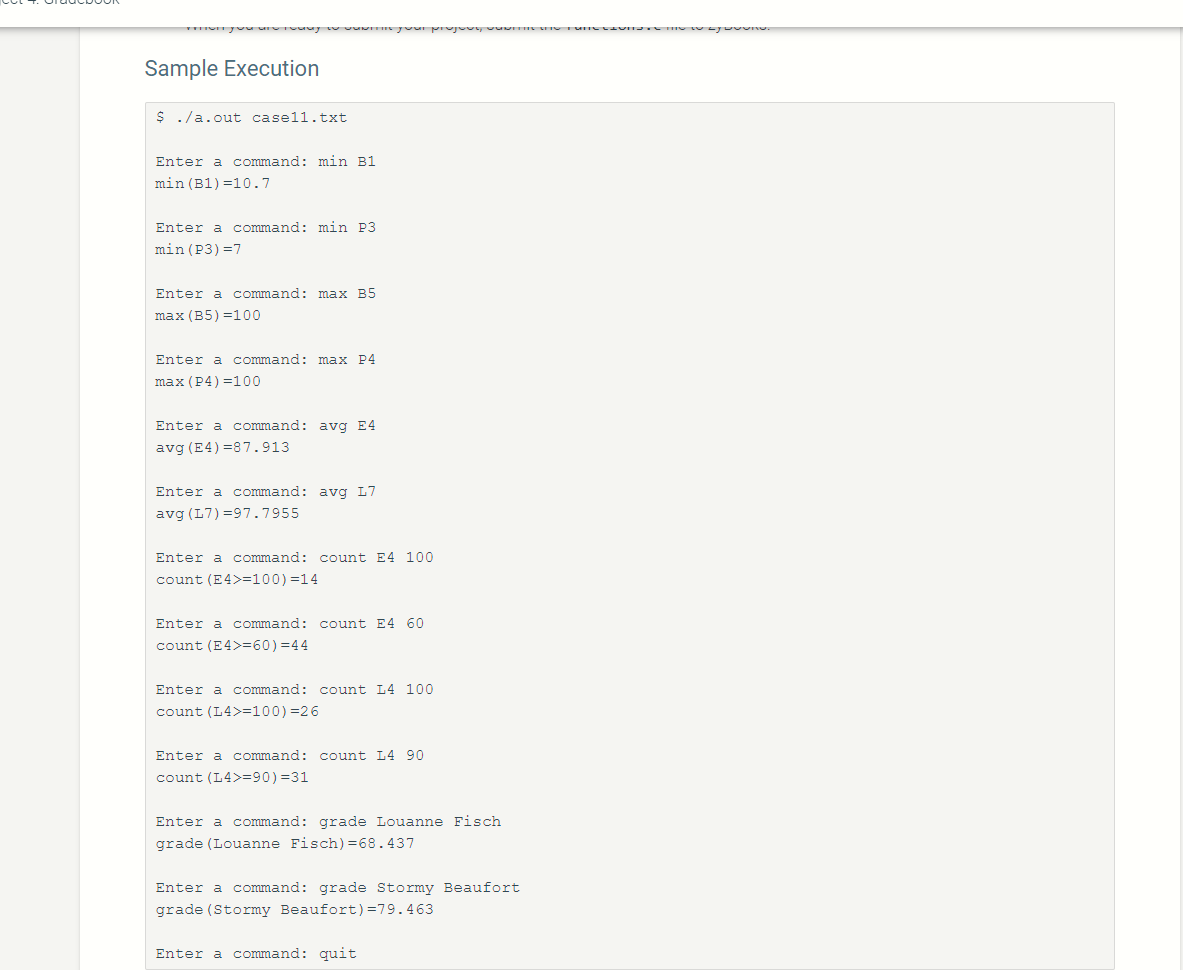Image resolution: width=1183 pixels, height=970 pixels.
Task: Click the 'Enter a command: min P3' line
Action: (x=266, y=228)
